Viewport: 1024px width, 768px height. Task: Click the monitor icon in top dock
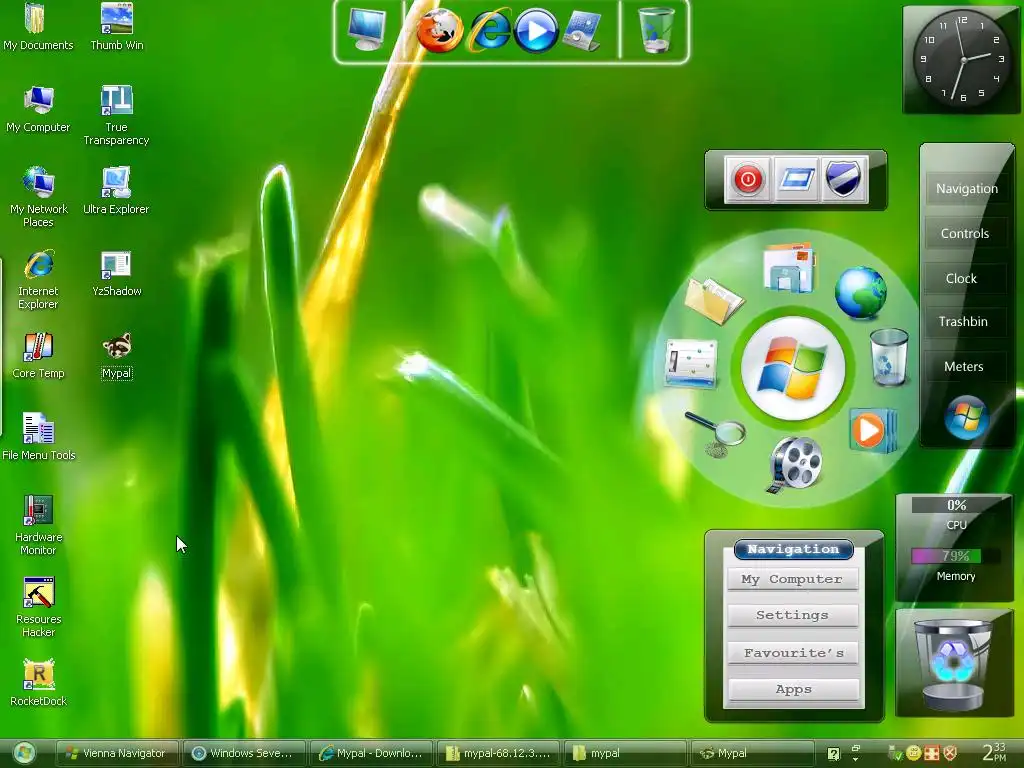coord(366,30)
